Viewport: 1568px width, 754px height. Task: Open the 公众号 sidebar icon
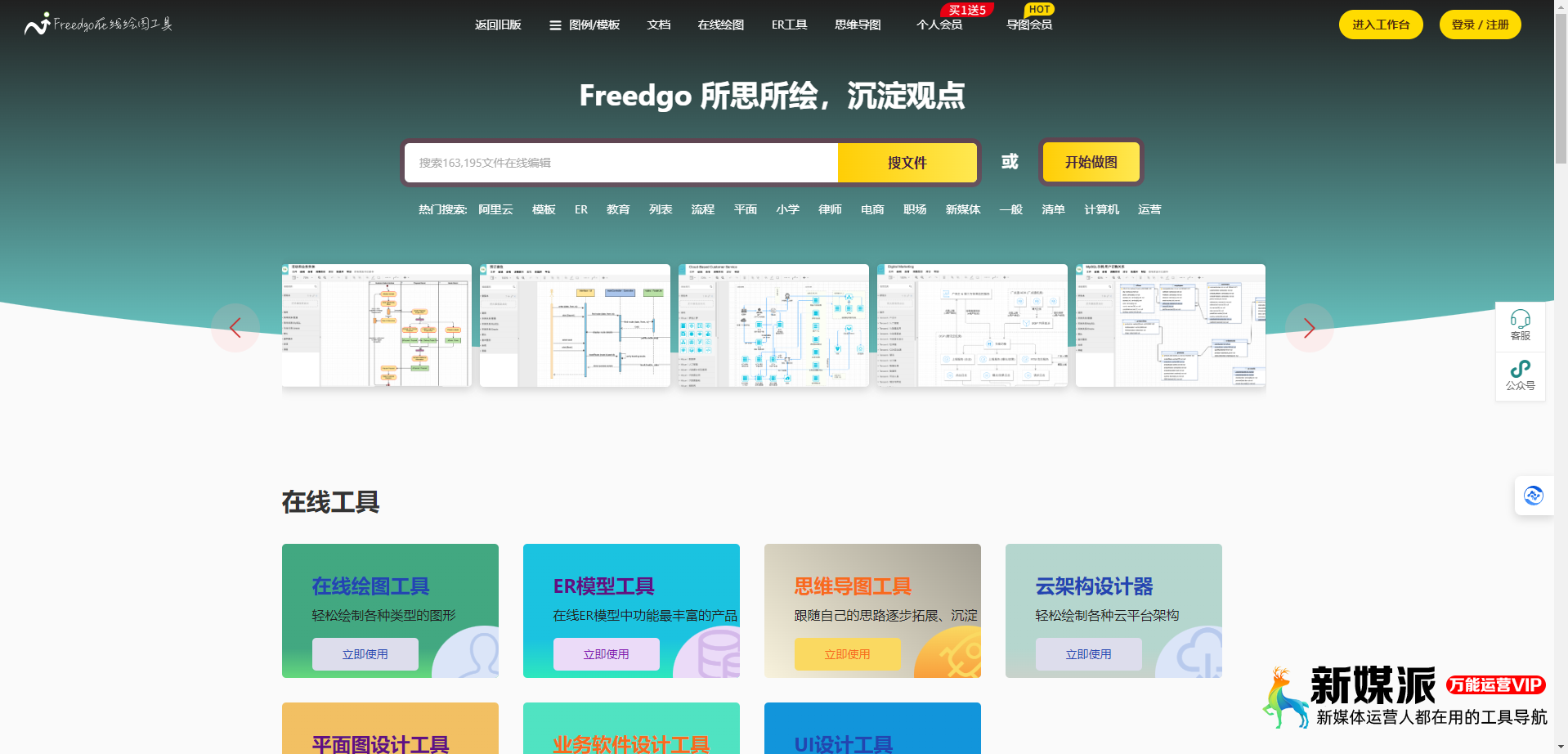point(1521,369)
